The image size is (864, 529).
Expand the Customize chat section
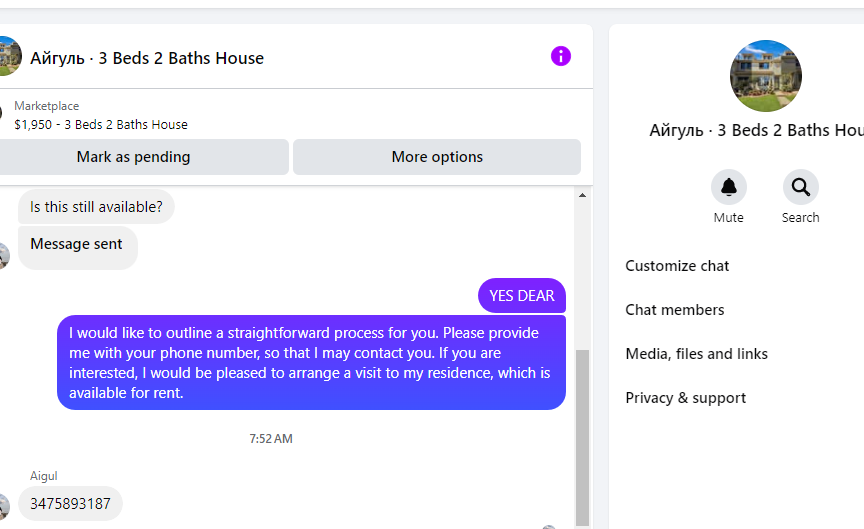point(677,266)
